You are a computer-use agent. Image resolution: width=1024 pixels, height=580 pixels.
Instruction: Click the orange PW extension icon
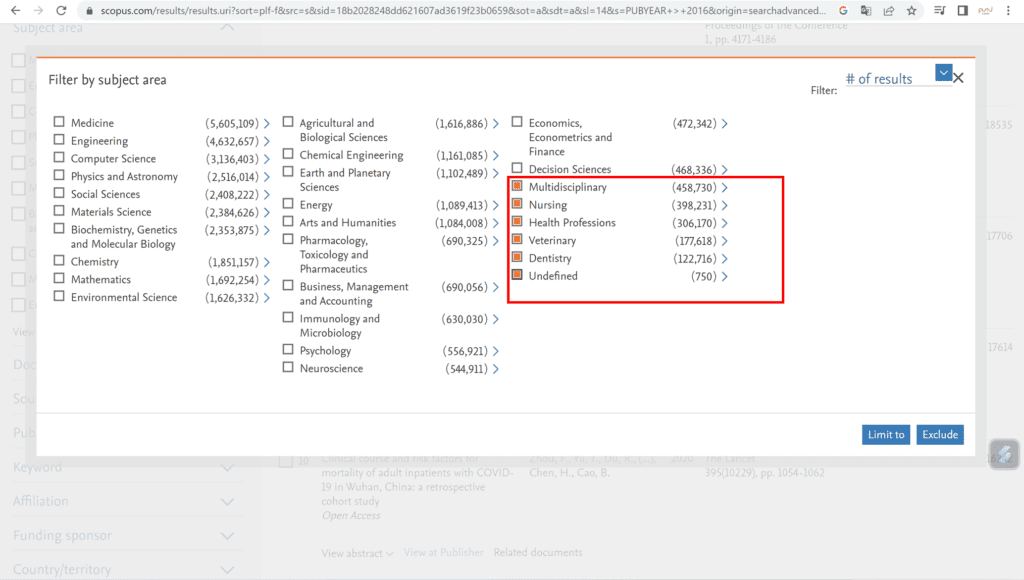(985, 11)
